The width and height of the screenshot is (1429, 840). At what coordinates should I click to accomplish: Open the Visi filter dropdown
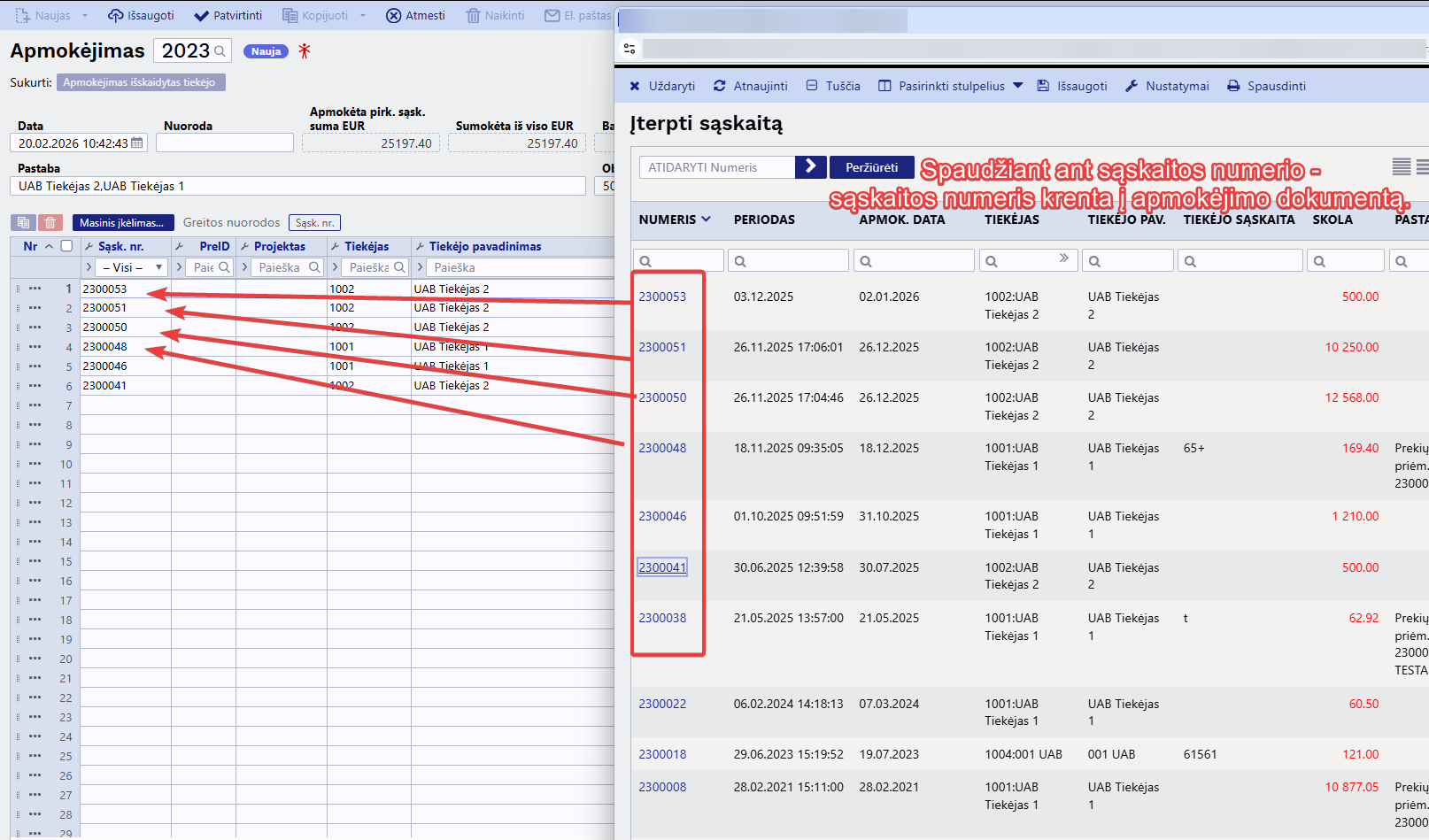pyautogui.click(x=133, y=267)
